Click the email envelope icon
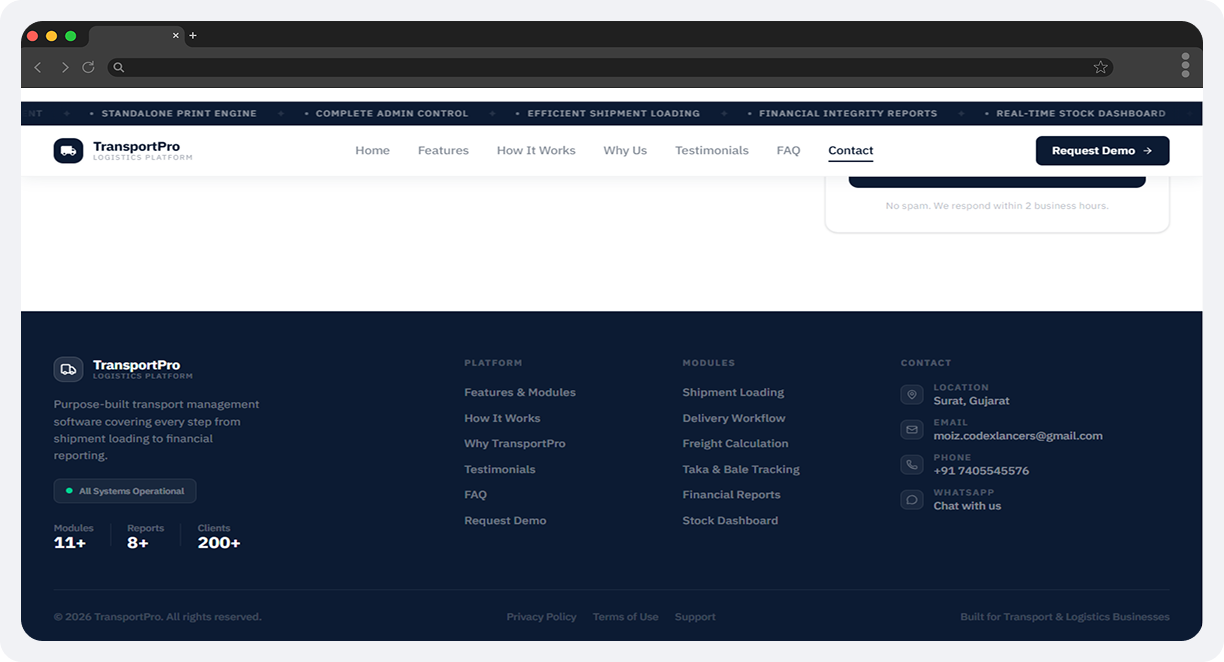Image resolution: width=1224 pixels, height=662 pixels. tap(912, 430)
